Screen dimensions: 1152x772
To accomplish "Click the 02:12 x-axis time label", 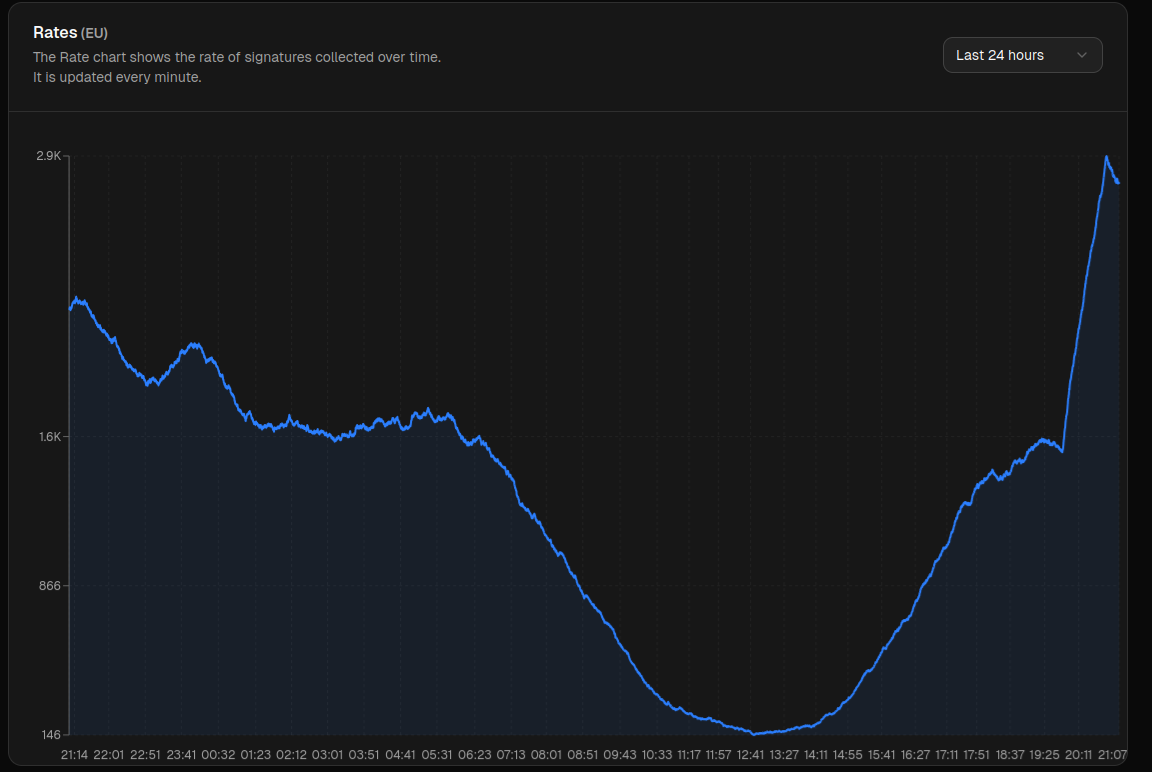I will (x=291, y=754).
